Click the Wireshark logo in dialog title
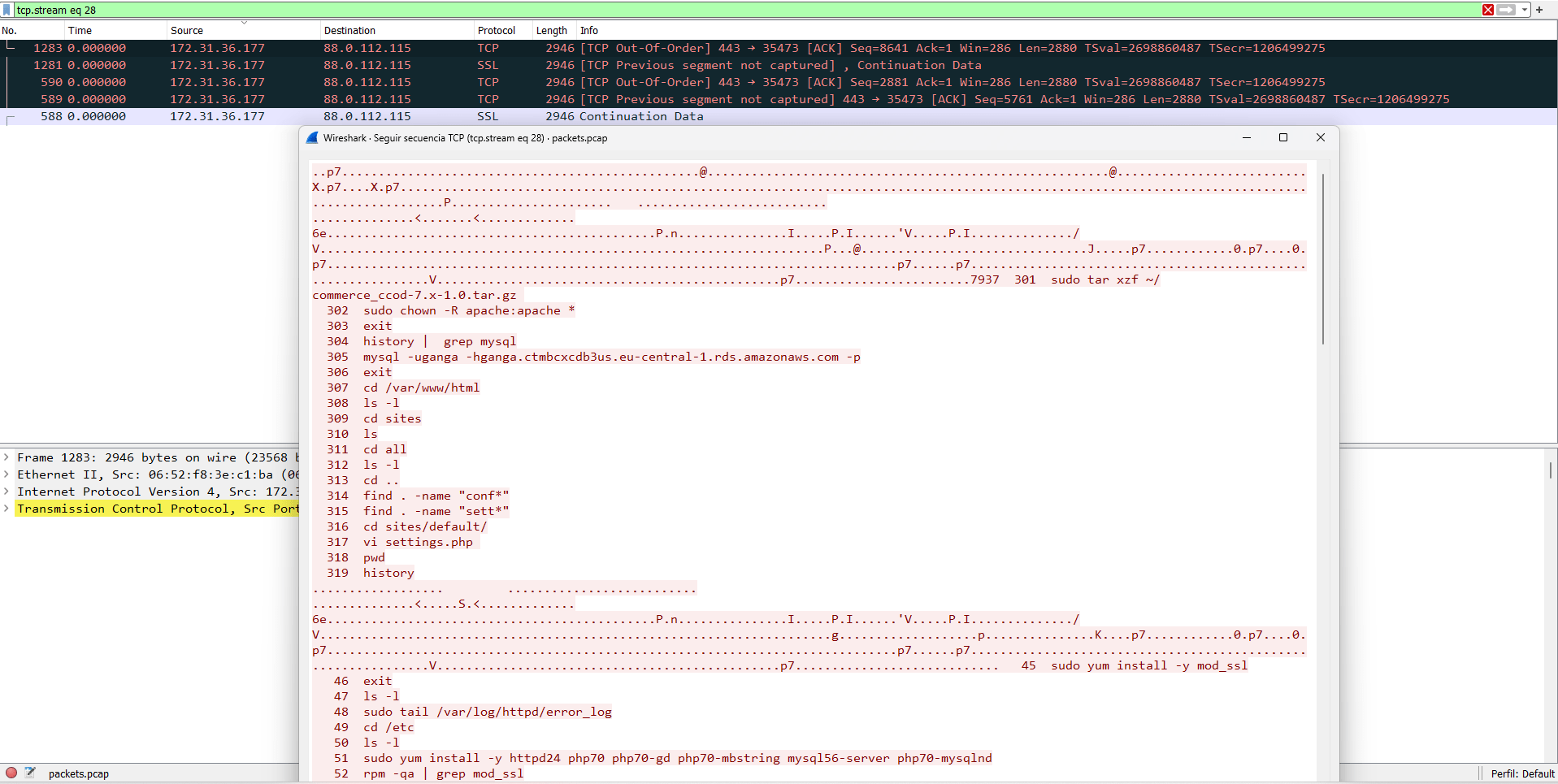This screenshot has height=784, width=1558. (x=312, y=138)
